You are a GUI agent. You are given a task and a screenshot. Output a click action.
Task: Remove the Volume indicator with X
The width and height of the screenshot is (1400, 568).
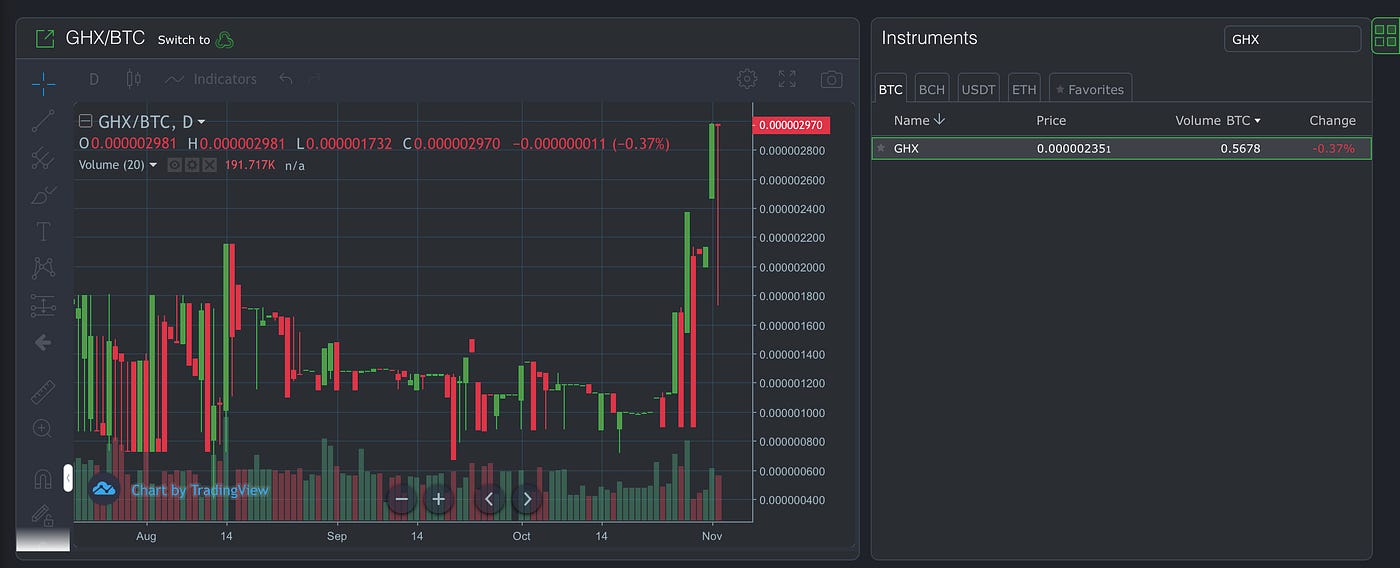click(x=209, y=165)
